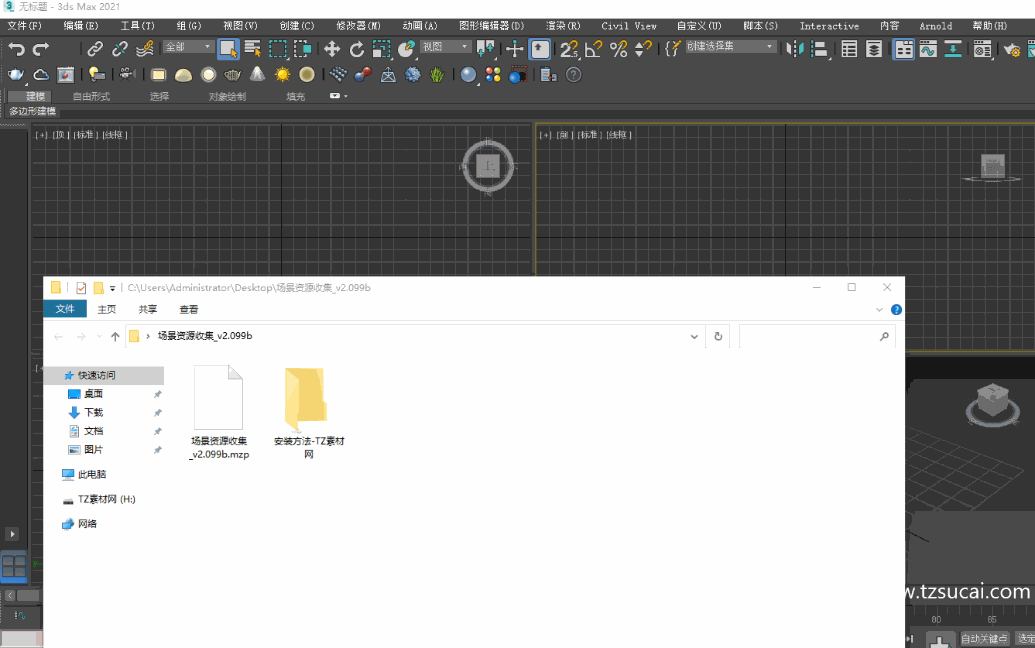
Task: Click the 自动关键点 button
Action: [x=984, y=638]
